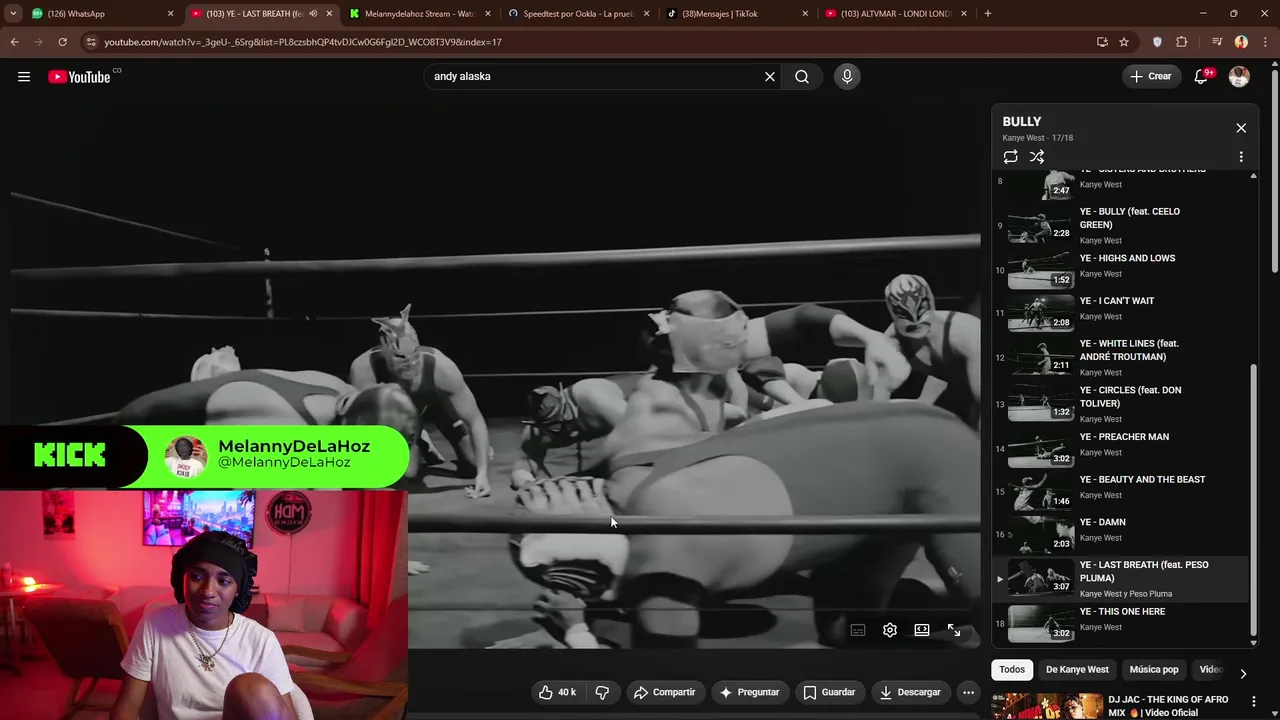The image size is (1280, 720).
Task: Download video with Descargar
Action: pyautogui.click(x=910, y=692)
